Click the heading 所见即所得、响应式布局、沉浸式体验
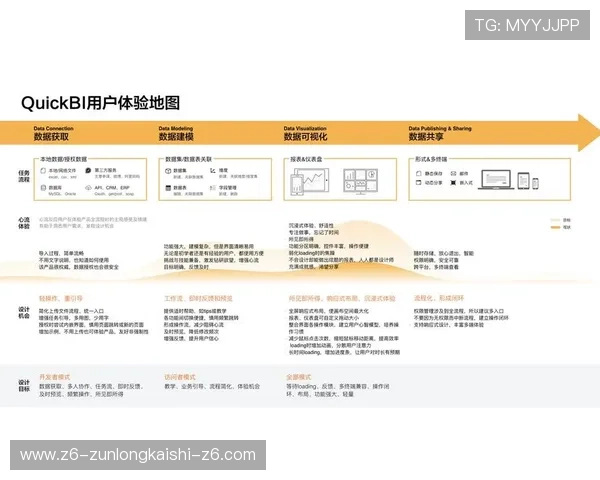The height and width of the screenshot is (480, 600). [342, 299]
